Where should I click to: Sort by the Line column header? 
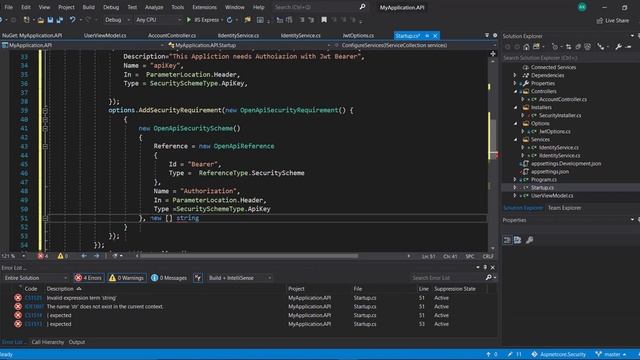[x=424, y=289]
